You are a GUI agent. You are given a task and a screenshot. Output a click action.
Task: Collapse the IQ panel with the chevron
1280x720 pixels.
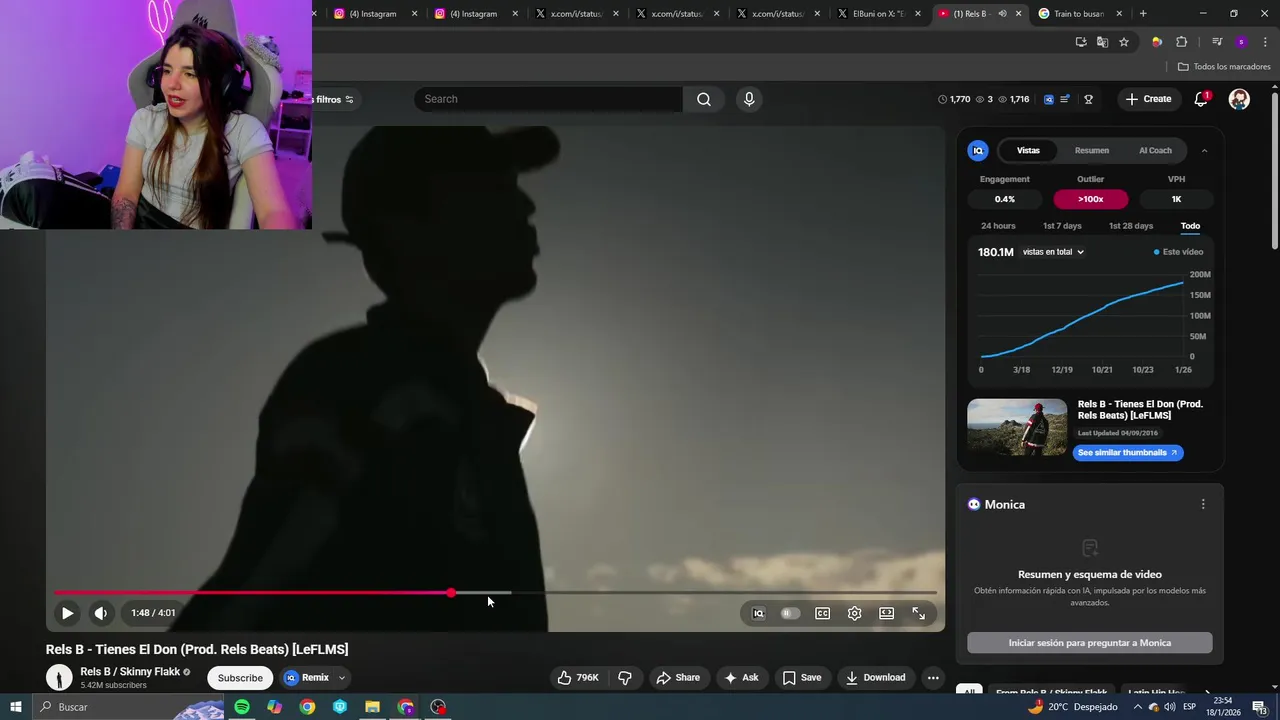coord(1204,150)
